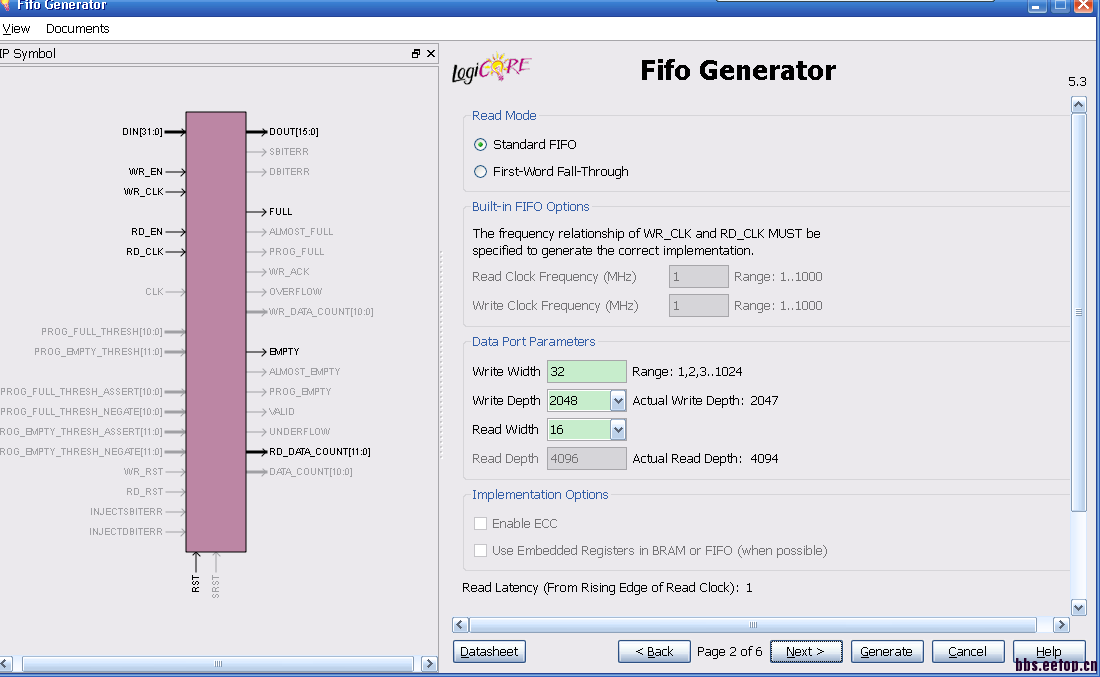The image size is (1100, 677).
Task: Click IP Symbol horizontal scrollbar thumb
Action: pyautogui.click(x=218, y=663)
